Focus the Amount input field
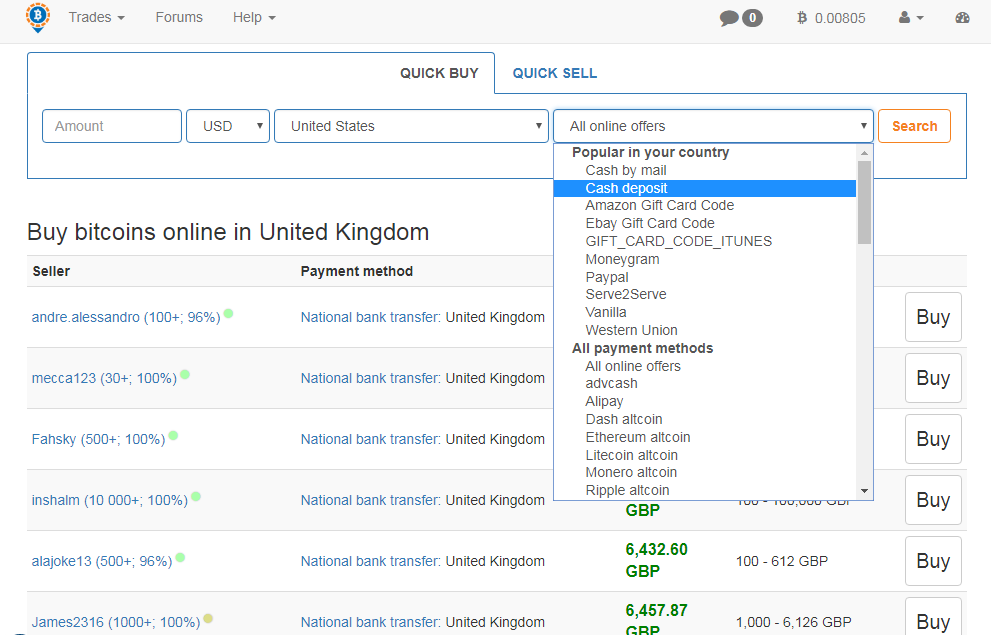This screenshot has height=635, width=991. (112, 126)
